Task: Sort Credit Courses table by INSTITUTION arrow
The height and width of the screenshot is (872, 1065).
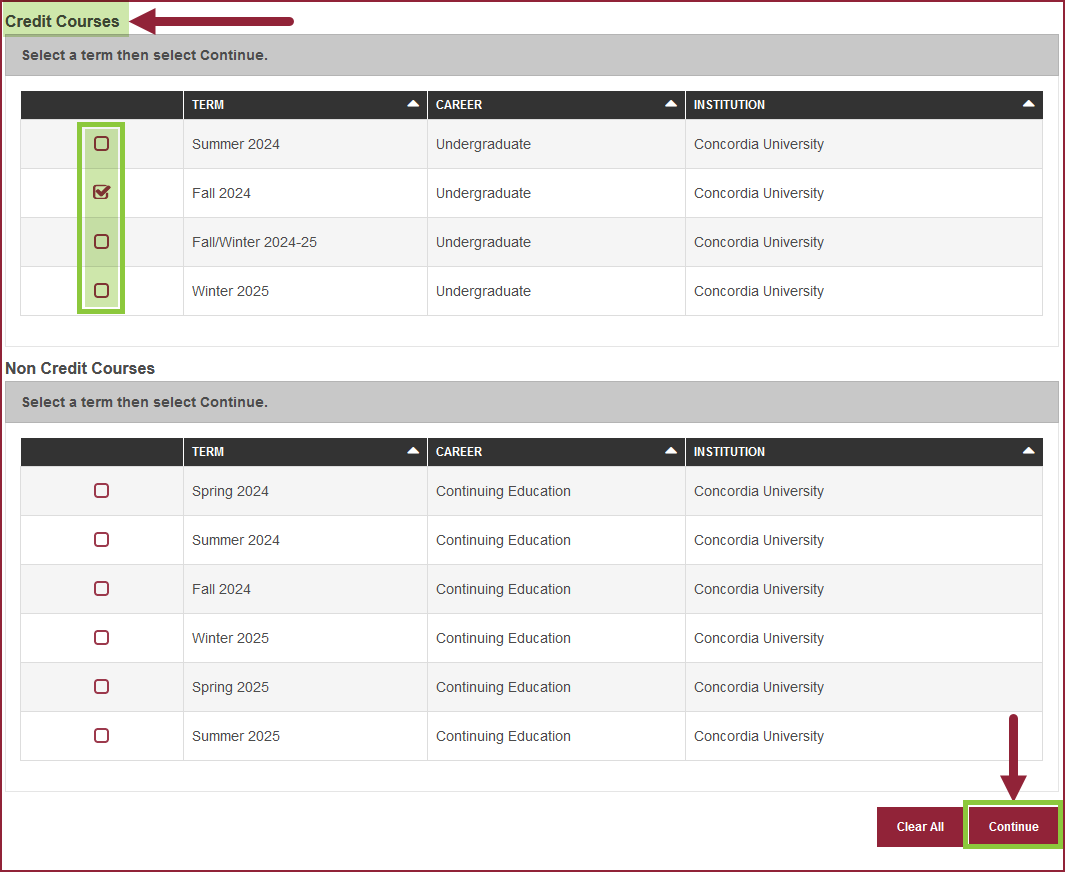Action: [x=1028, y=104]
